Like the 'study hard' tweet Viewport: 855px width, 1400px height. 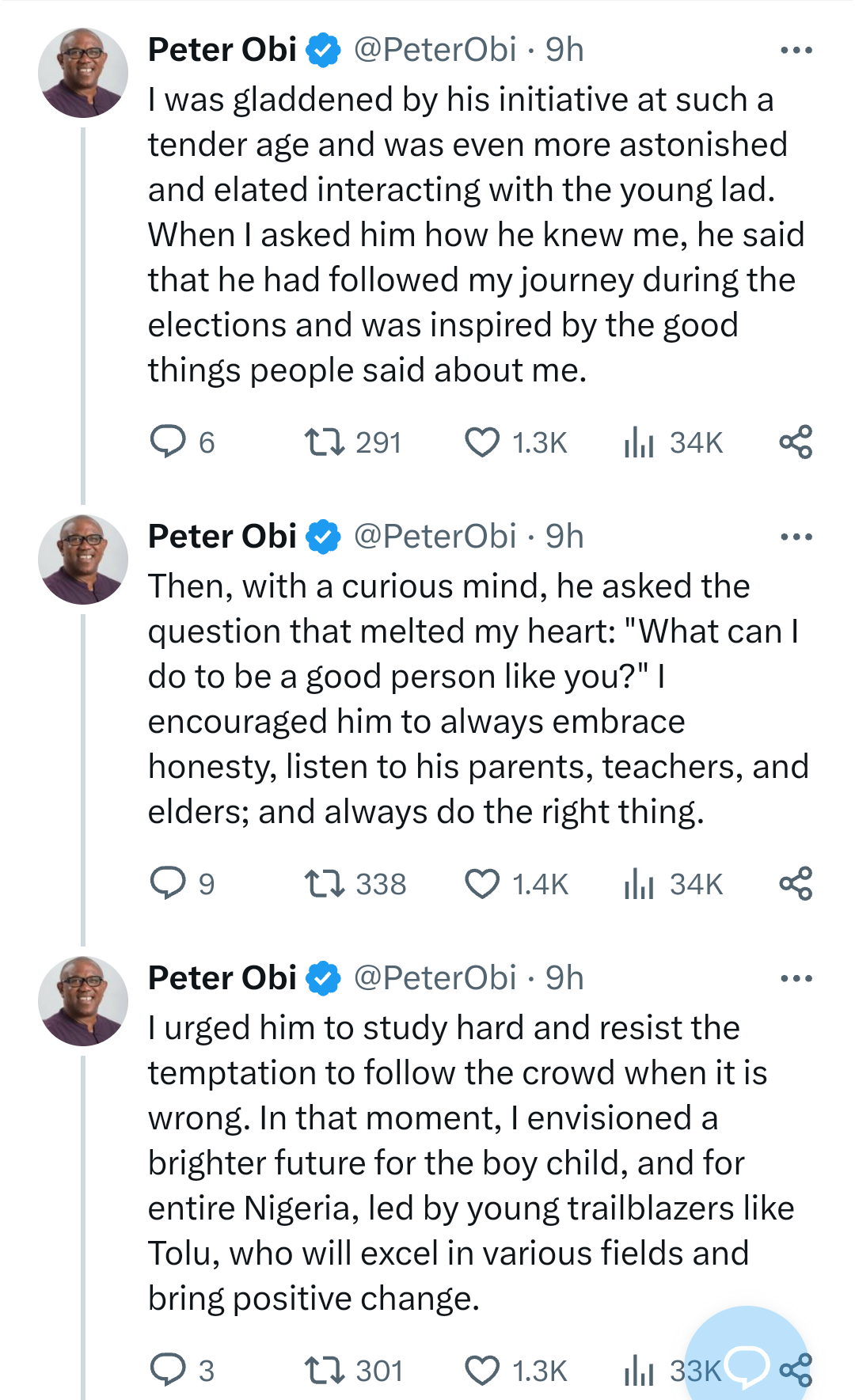[x=482, y=1370]
